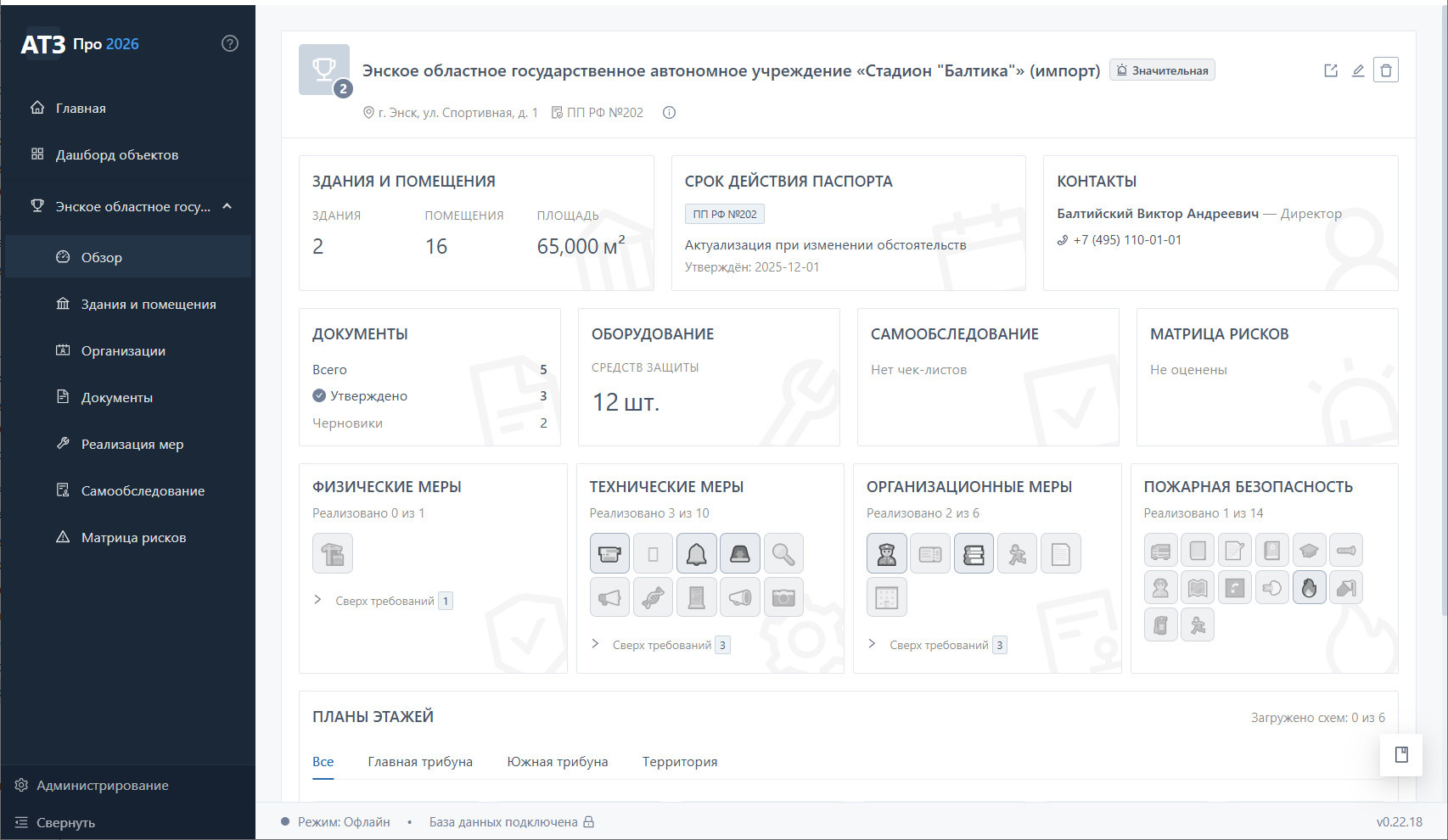Select the video camera technical measure icon

609,554
